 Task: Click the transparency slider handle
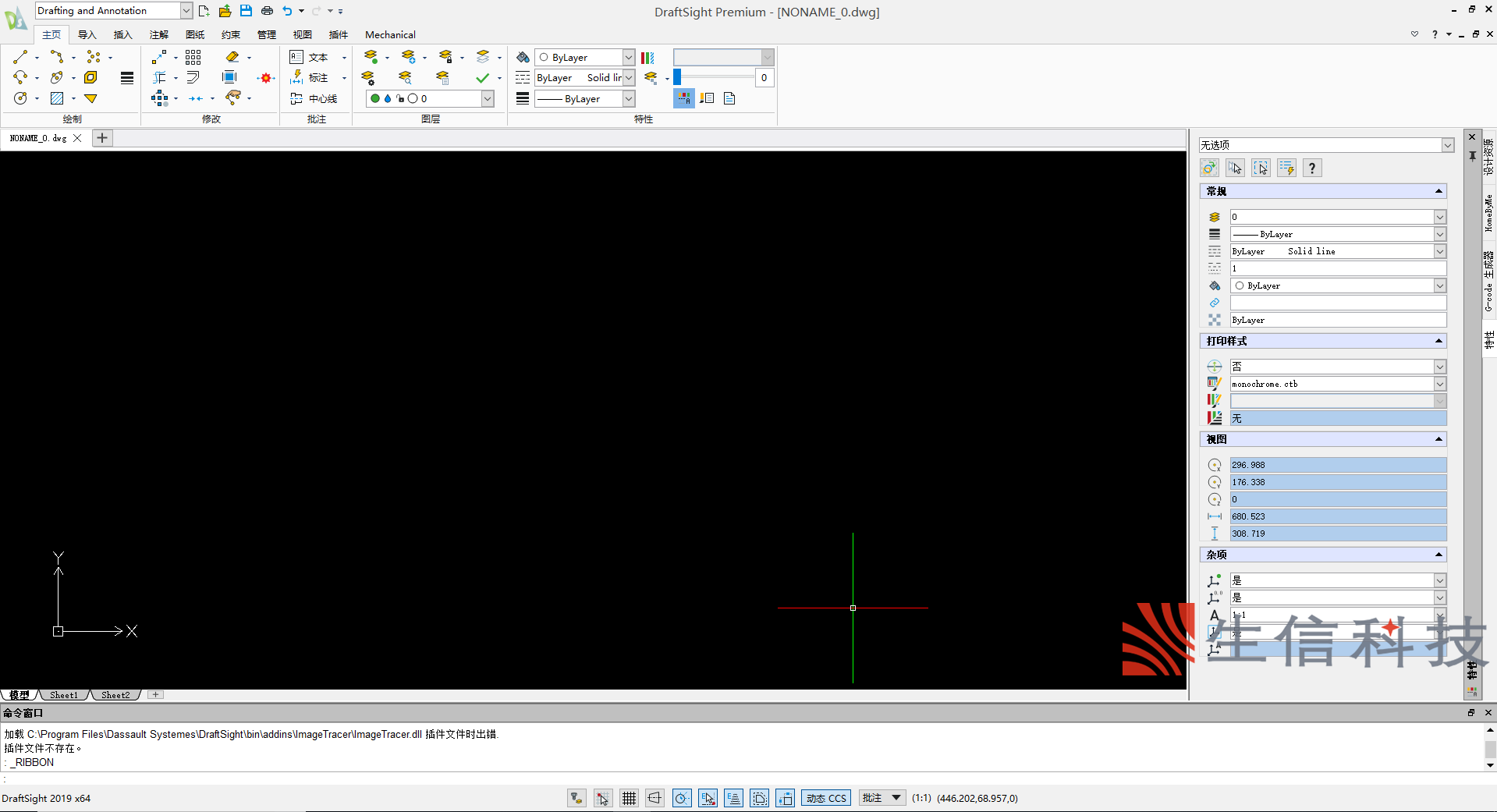(677, 77)
